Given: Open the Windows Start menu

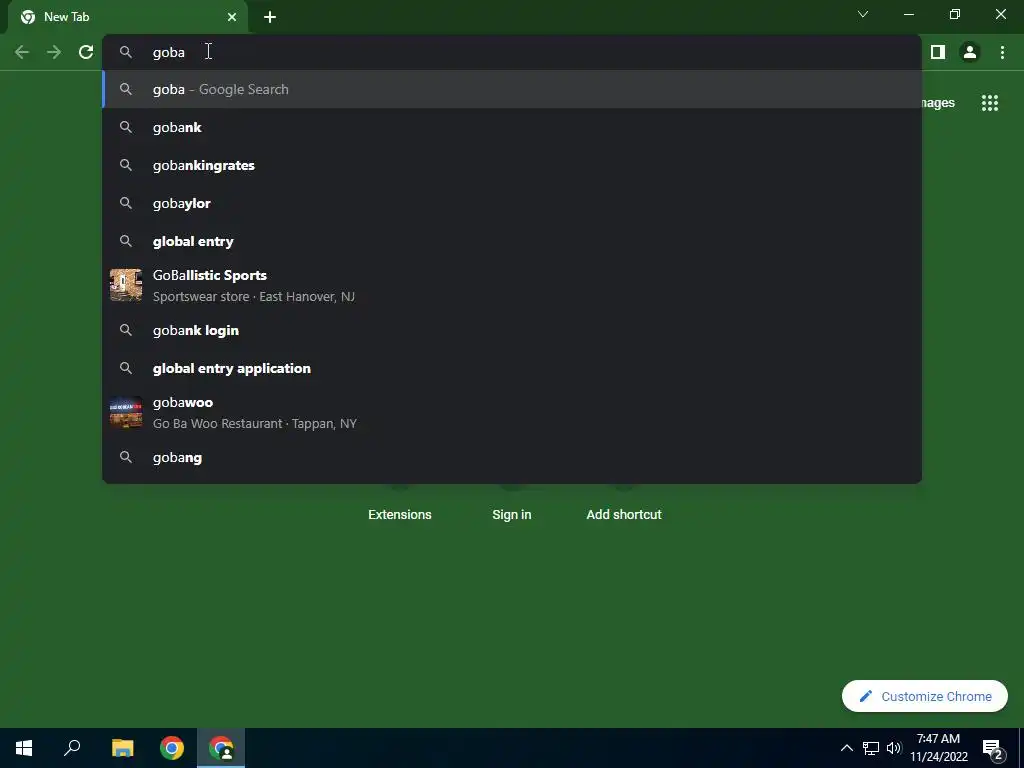Looking at the screenshot, I should (24, 748).
